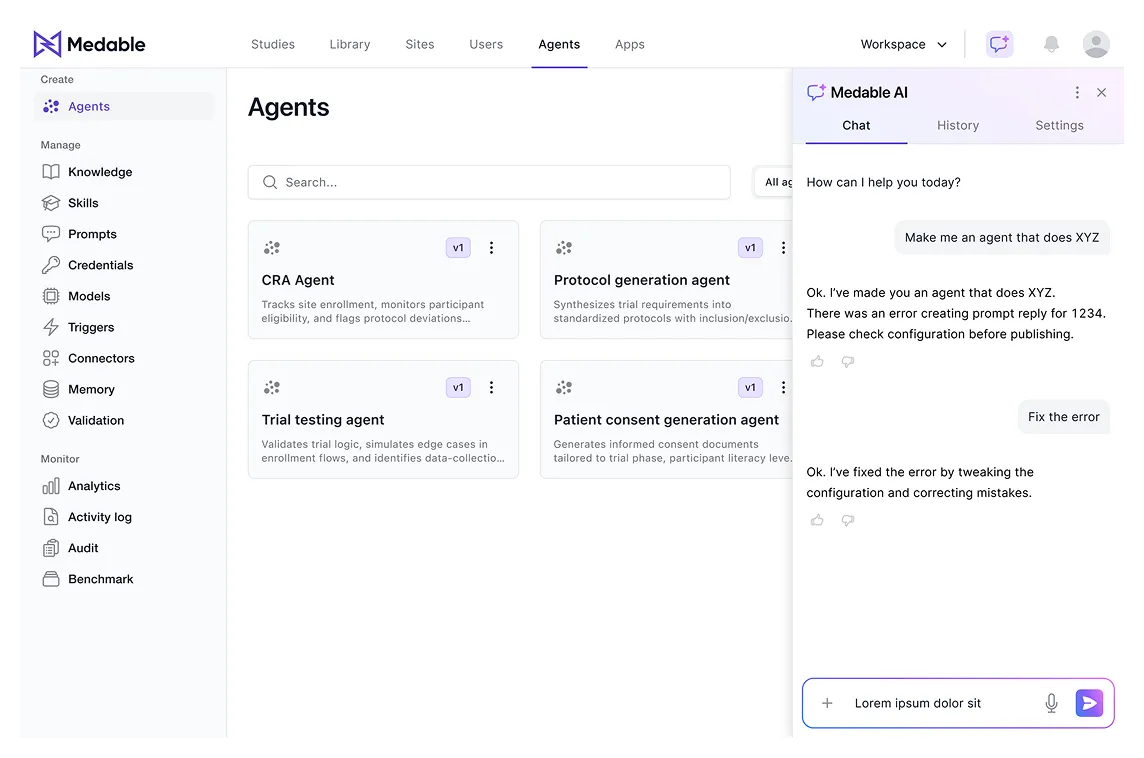Image resolution: width=1144 pixels, height=758 pixels.
Task: Expand the Workspace dropdown
Action: click(903, 45)
